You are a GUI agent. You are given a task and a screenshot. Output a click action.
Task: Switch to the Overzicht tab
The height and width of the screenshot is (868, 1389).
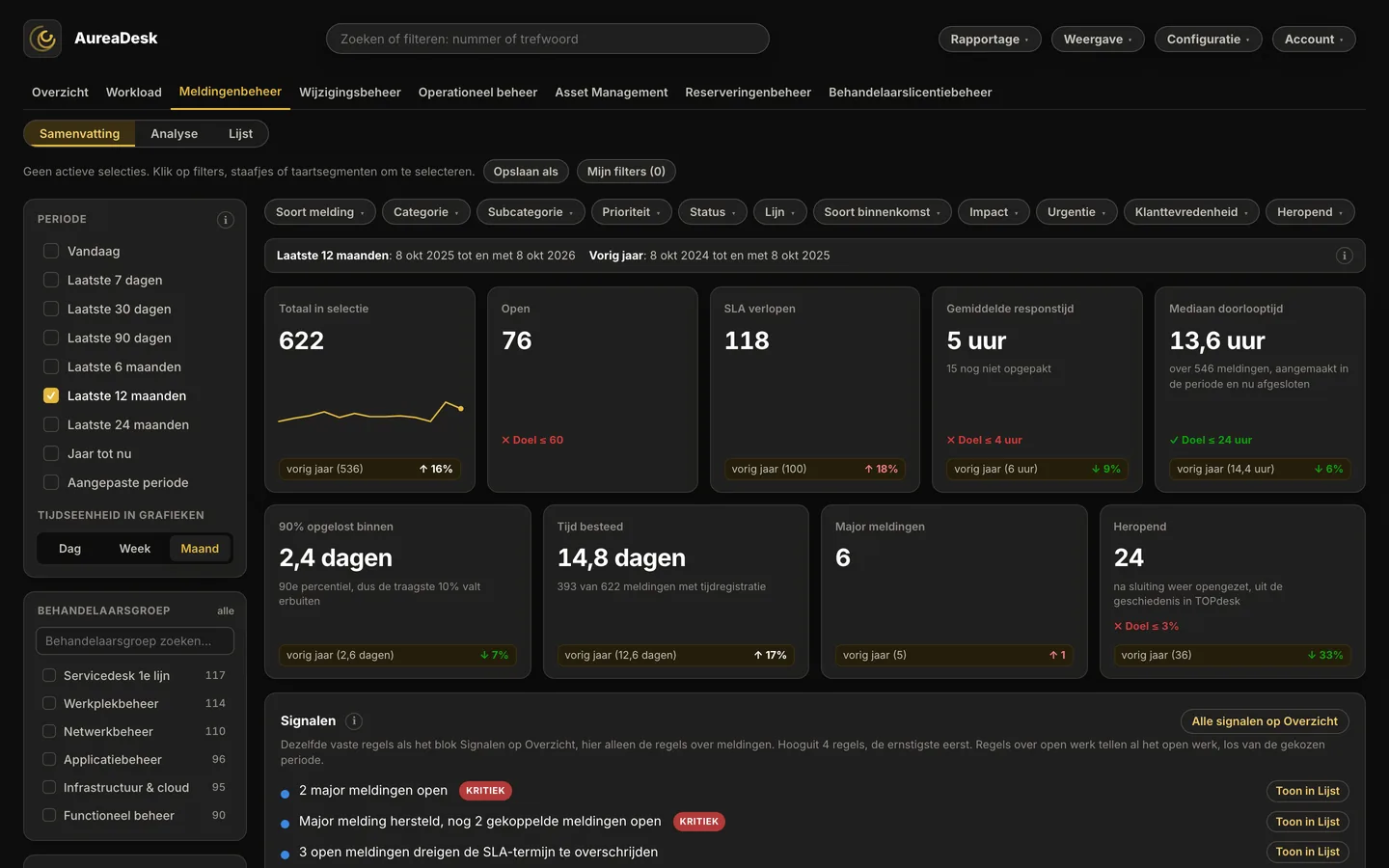(60, 93)
